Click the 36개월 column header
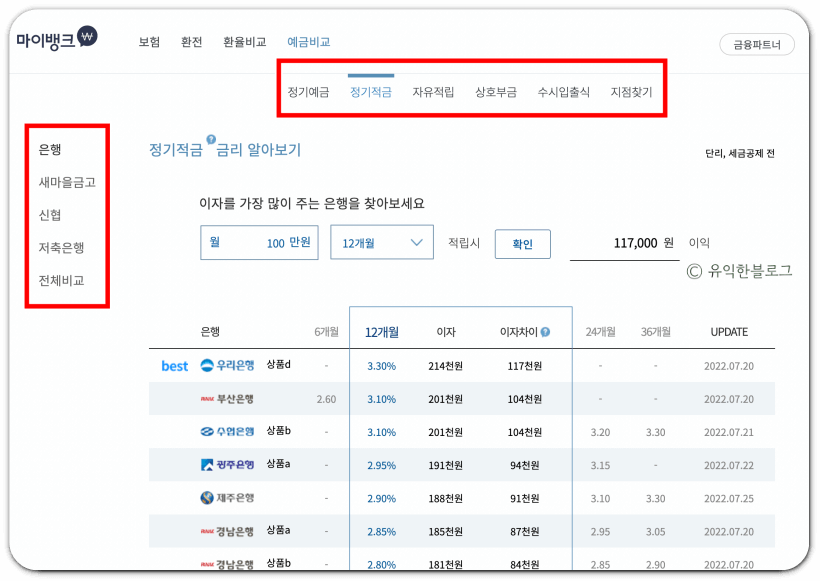 click(x=656, y=332)
